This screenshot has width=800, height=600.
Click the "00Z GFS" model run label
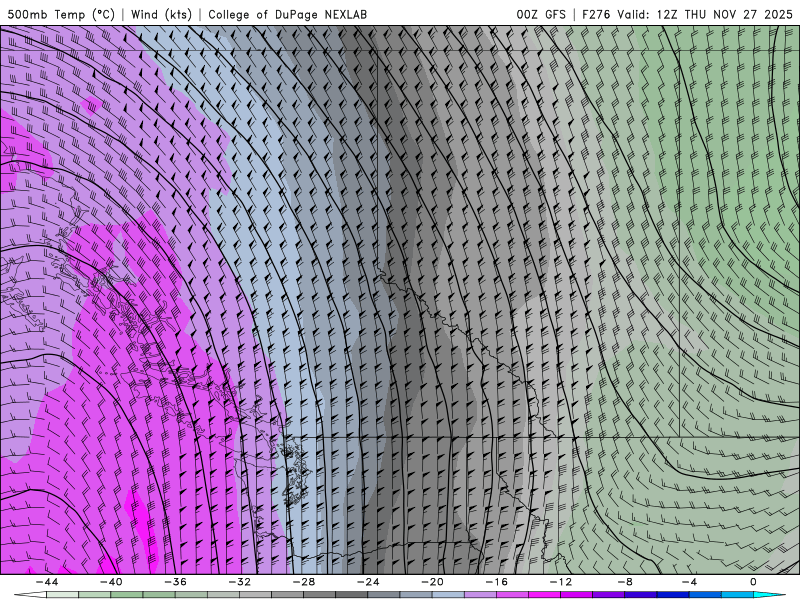click(541, 14)
